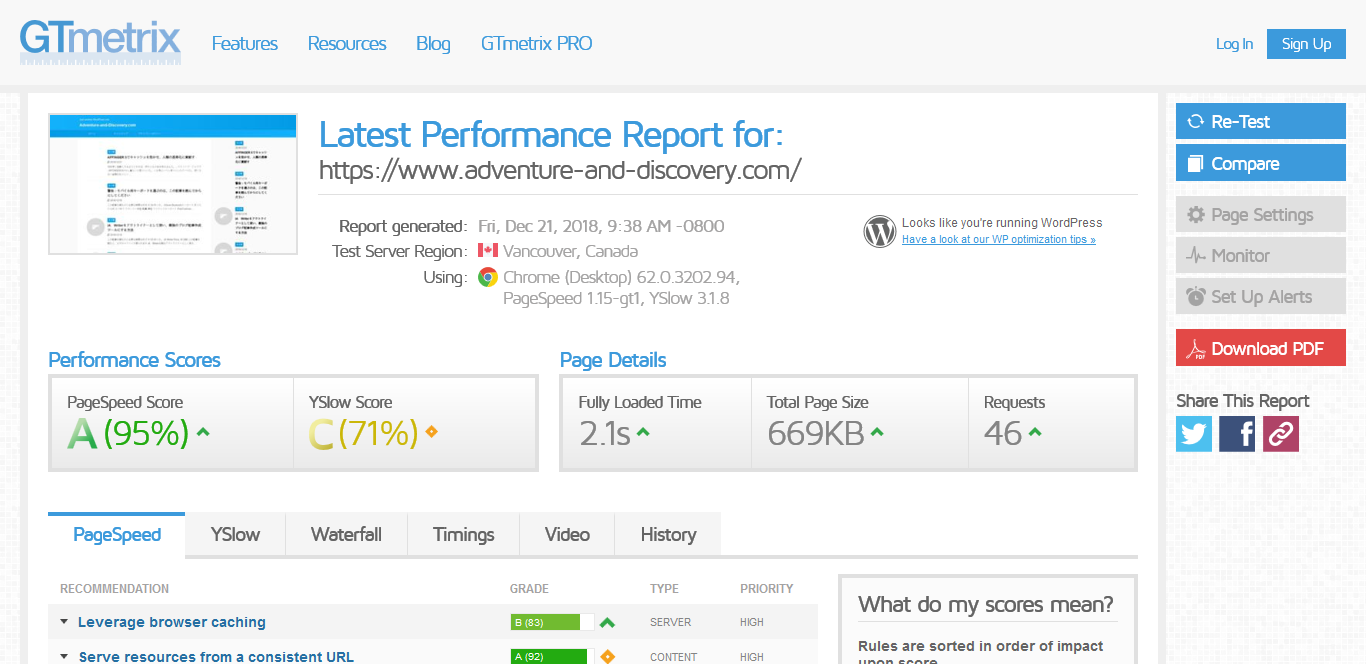The image size is (1366, 664).
Task: Click the B (83) grade bar
Action: point(552,622)
